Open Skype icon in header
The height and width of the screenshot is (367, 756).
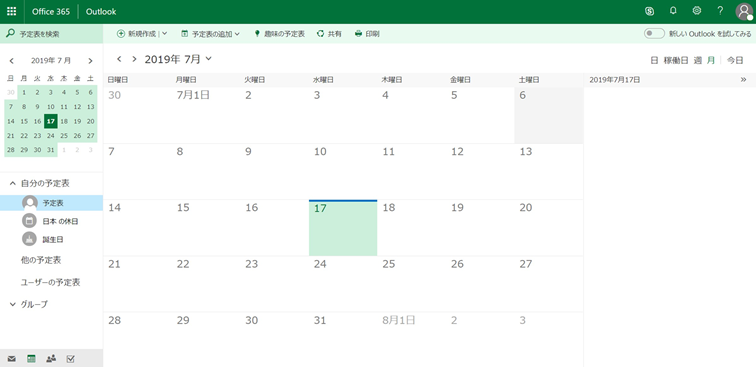point(649,12)
